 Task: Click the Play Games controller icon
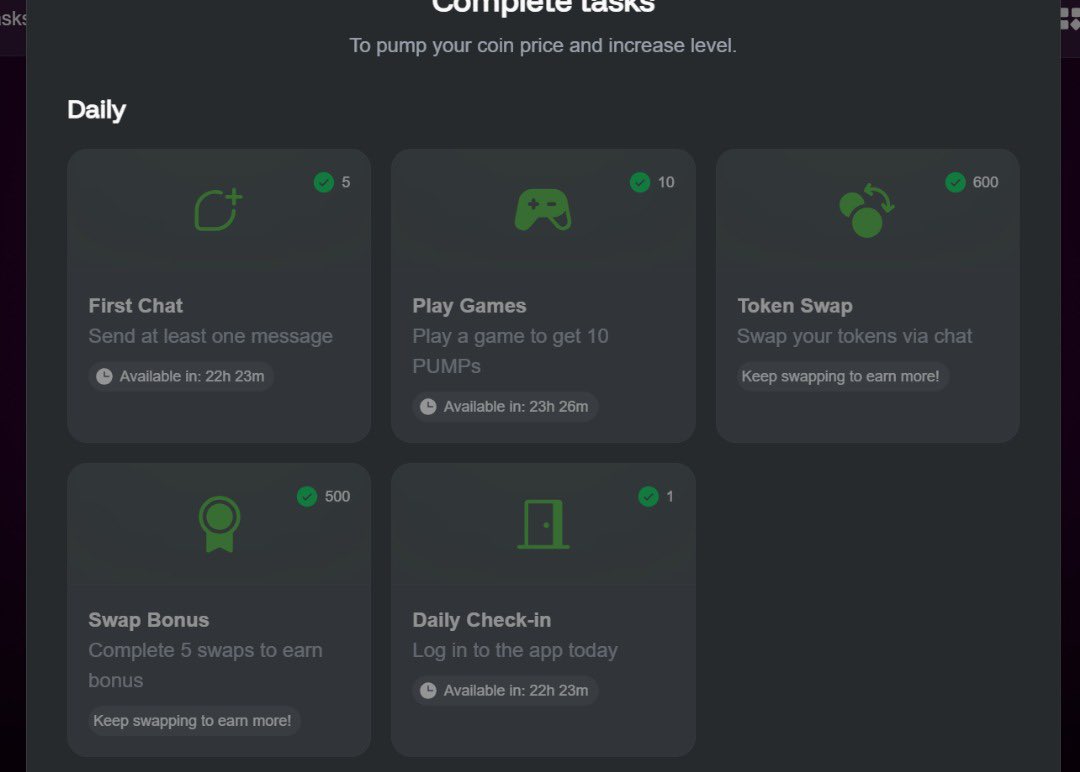(x=543, y=209)
